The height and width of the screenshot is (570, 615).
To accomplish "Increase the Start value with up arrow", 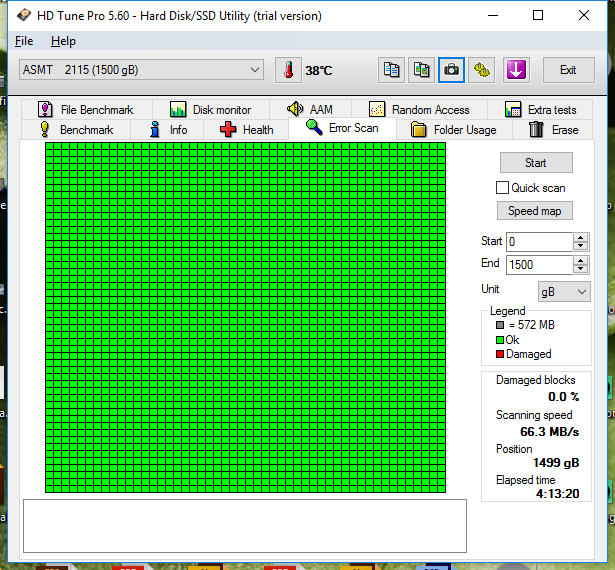I will pyautogui.click(x=581, y=237).
